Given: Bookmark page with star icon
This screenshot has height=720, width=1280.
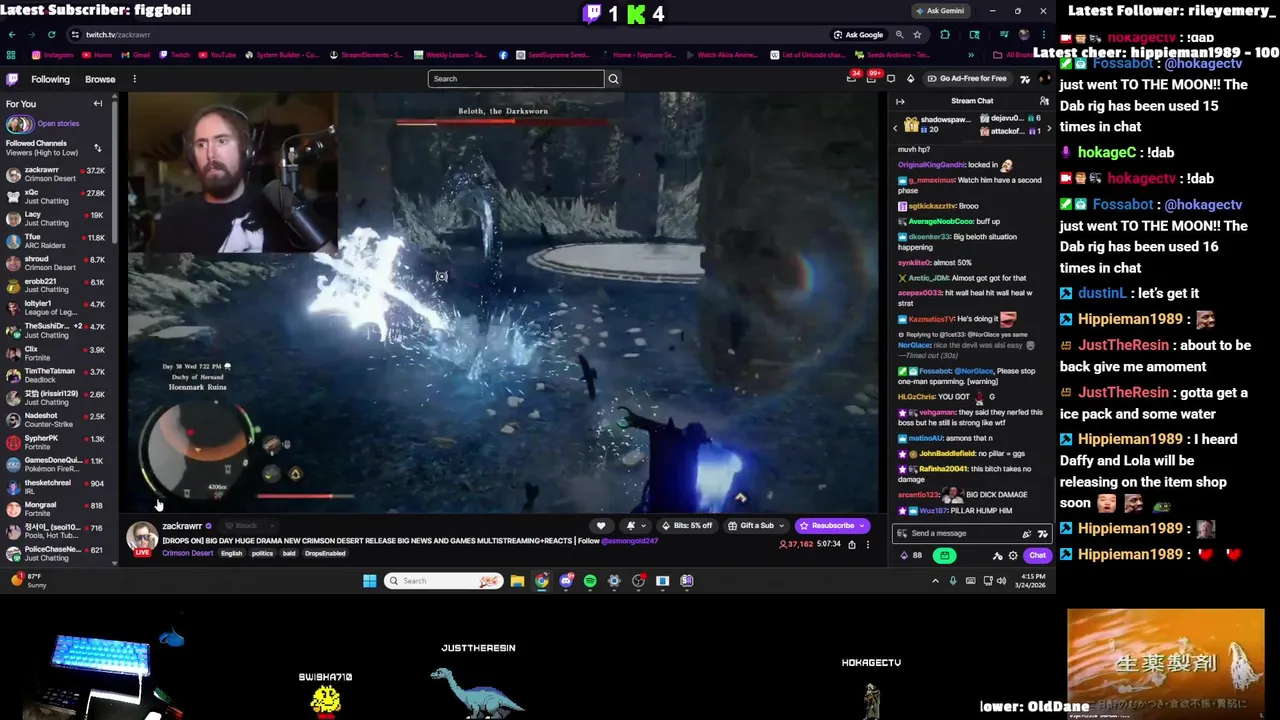Looking at the screenshot, I should [x=917, y=35].
